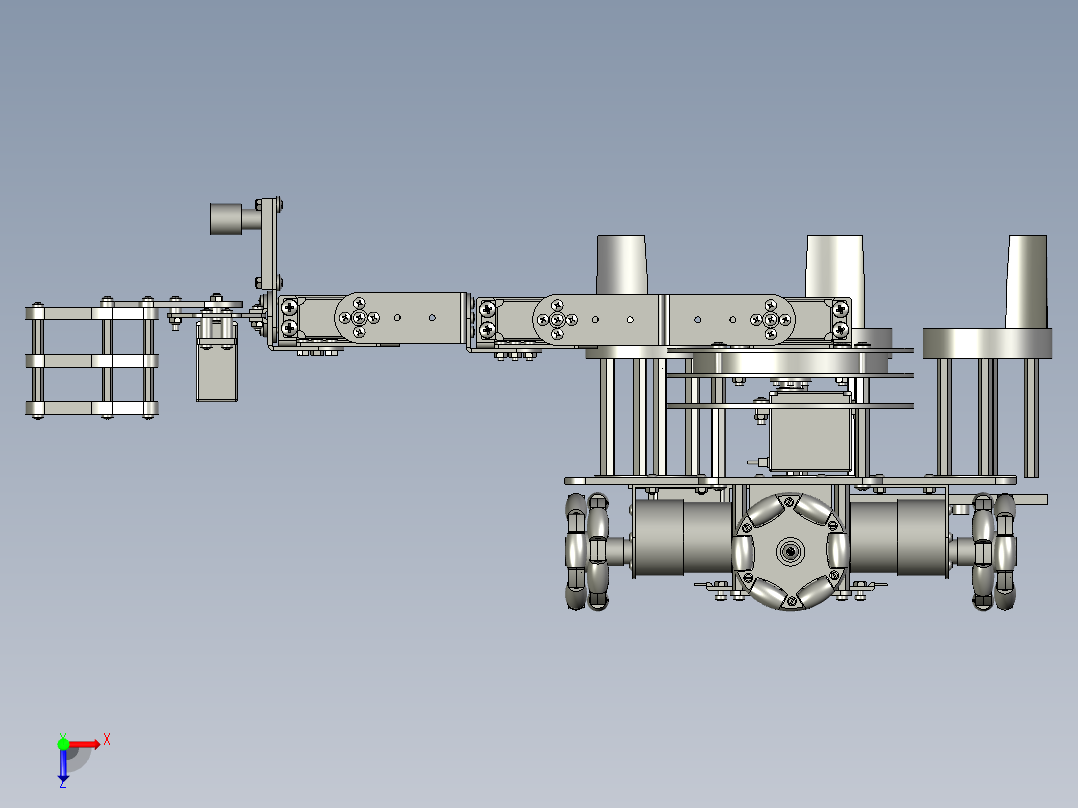Select the gripper claw frame at arm tip
This screenshot has width=1078, height=808.
pyautogui.click(x=92, y=360)
